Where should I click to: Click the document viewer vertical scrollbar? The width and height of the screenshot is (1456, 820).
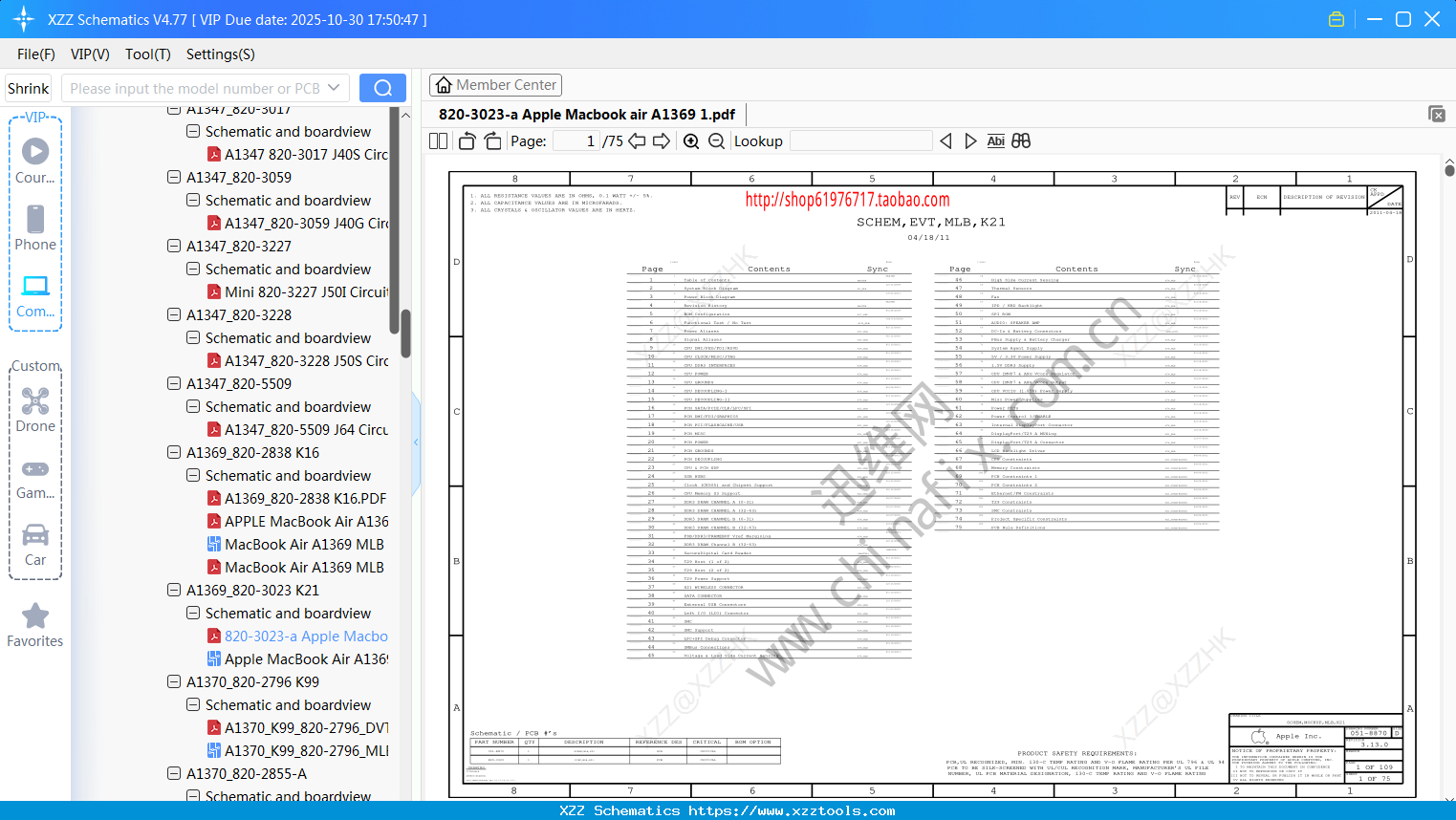coord(1449,170)
